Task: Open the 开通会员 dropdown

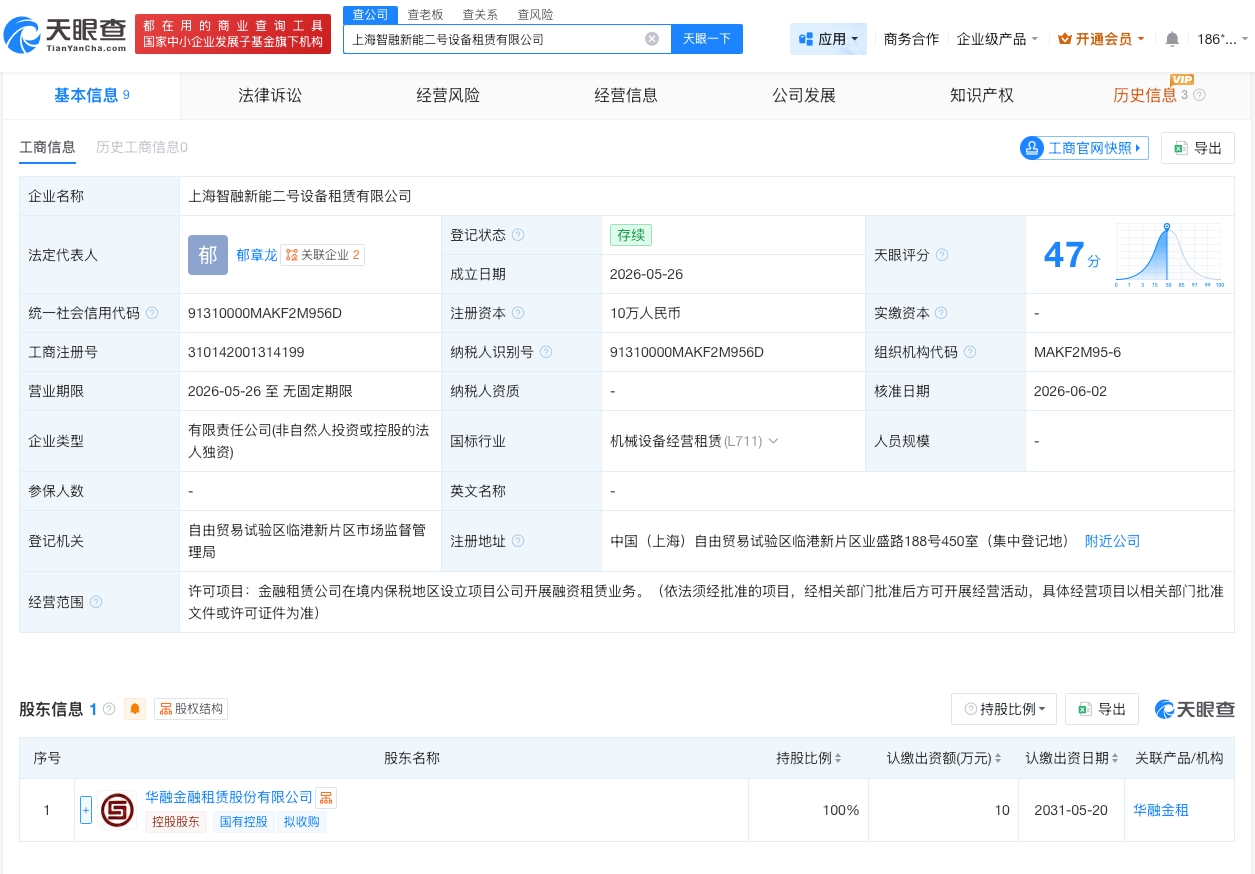Action: [1101, 39]
